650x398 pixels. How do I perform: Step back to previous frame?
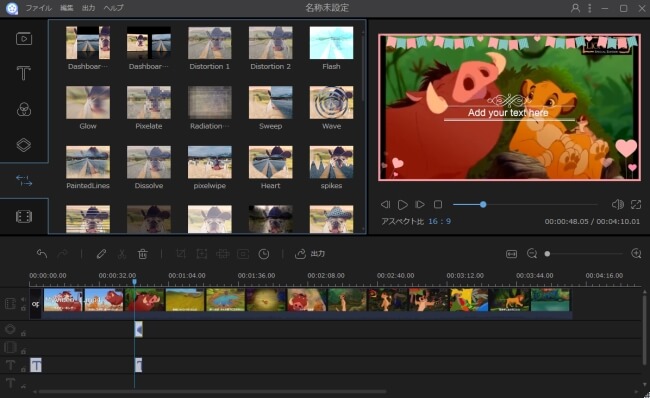[x=385, y=204]
